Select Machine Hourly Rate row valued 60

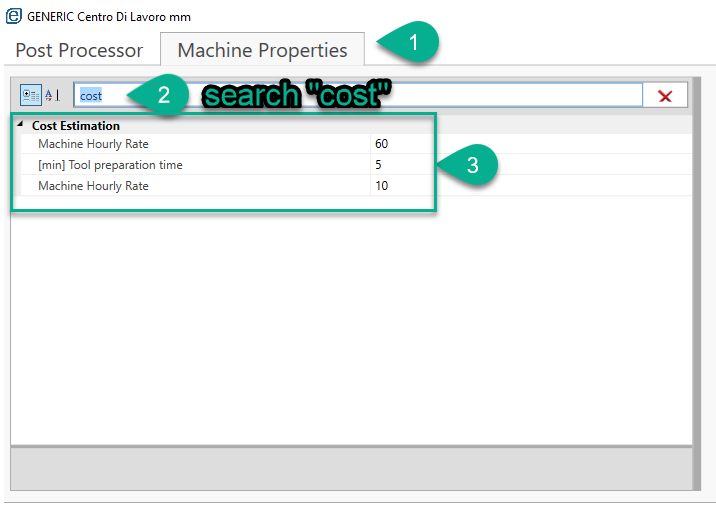(x=93, y=144)
